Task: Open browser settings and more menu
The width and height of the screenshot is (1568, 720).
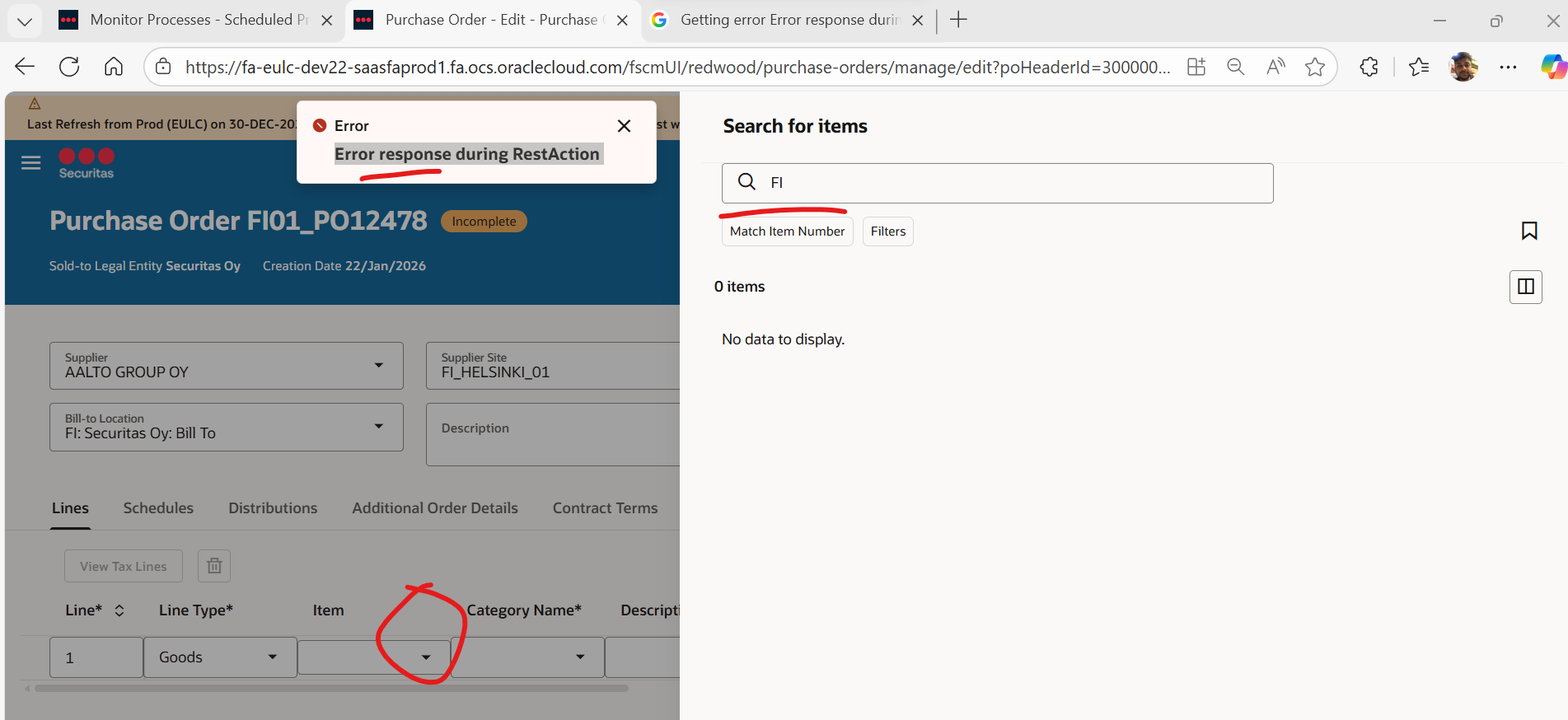Action: [x=1508, y=67]
